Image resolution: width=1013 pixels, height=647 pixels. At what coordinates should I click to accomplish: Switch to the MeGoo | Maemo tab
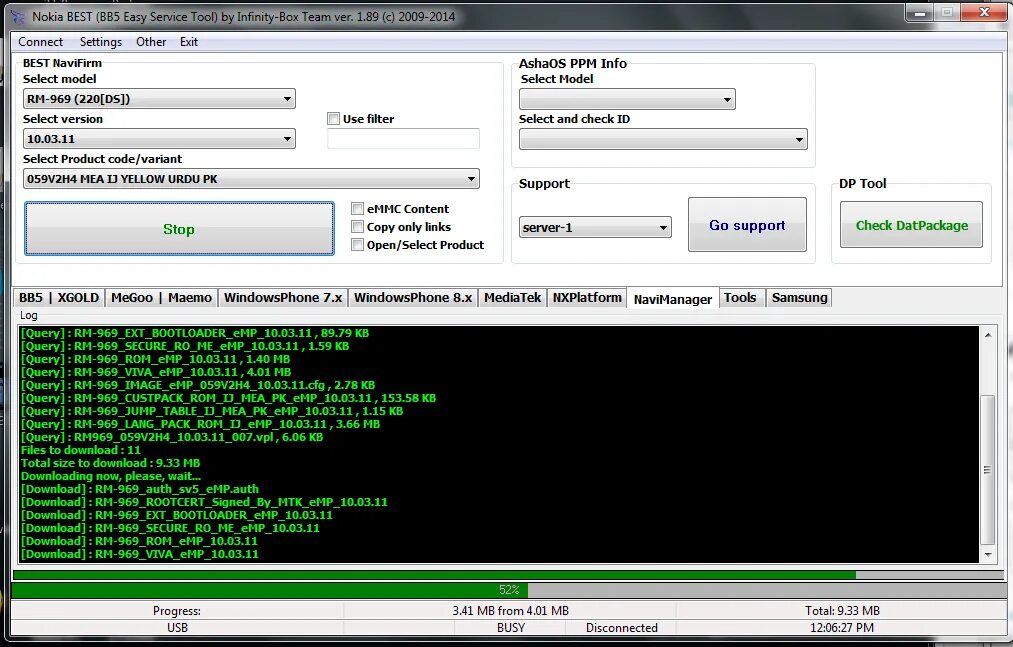[x=161, y=298]
